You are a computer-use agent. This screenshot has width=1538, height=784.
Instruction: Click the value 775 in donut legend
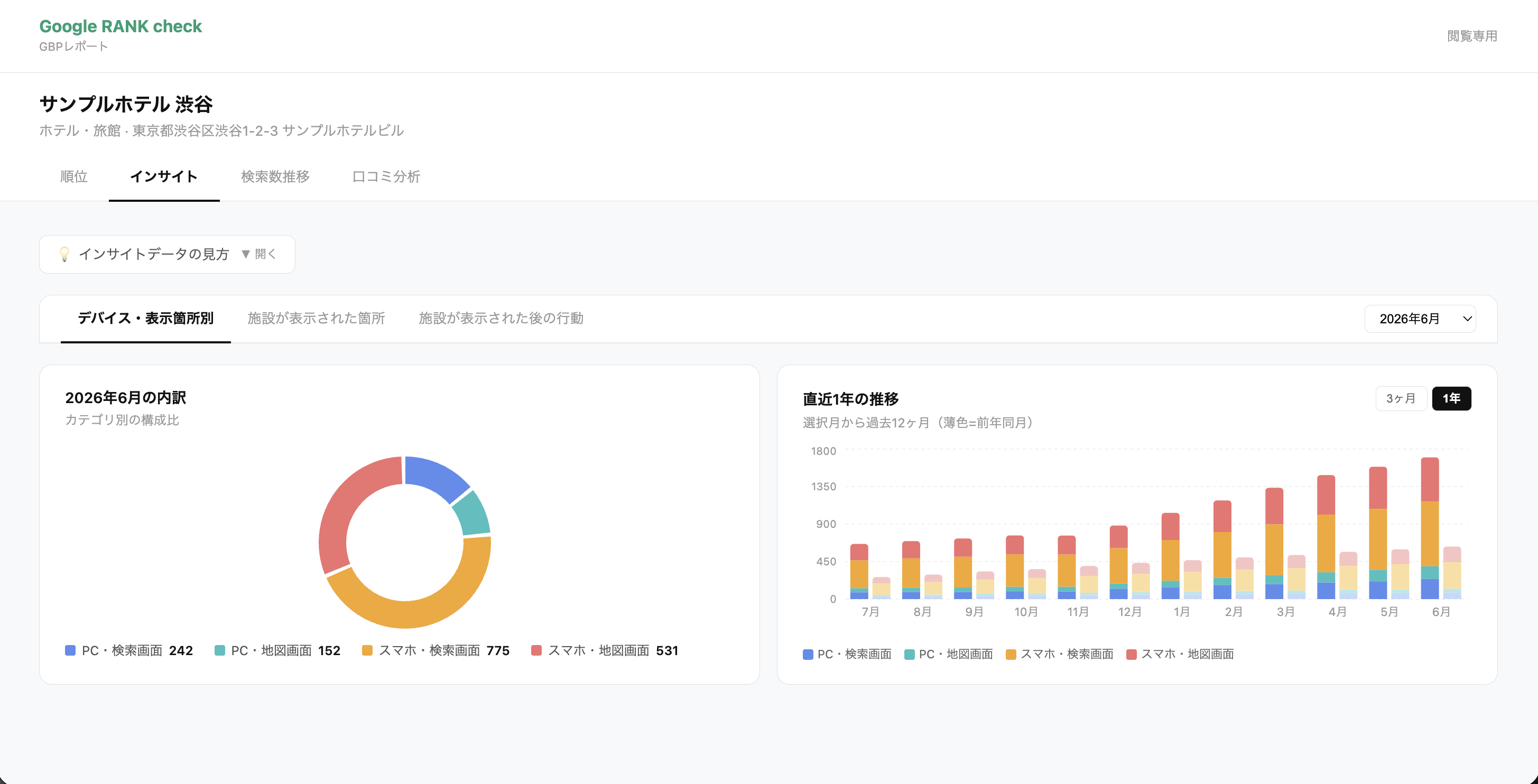pos(498,650)
